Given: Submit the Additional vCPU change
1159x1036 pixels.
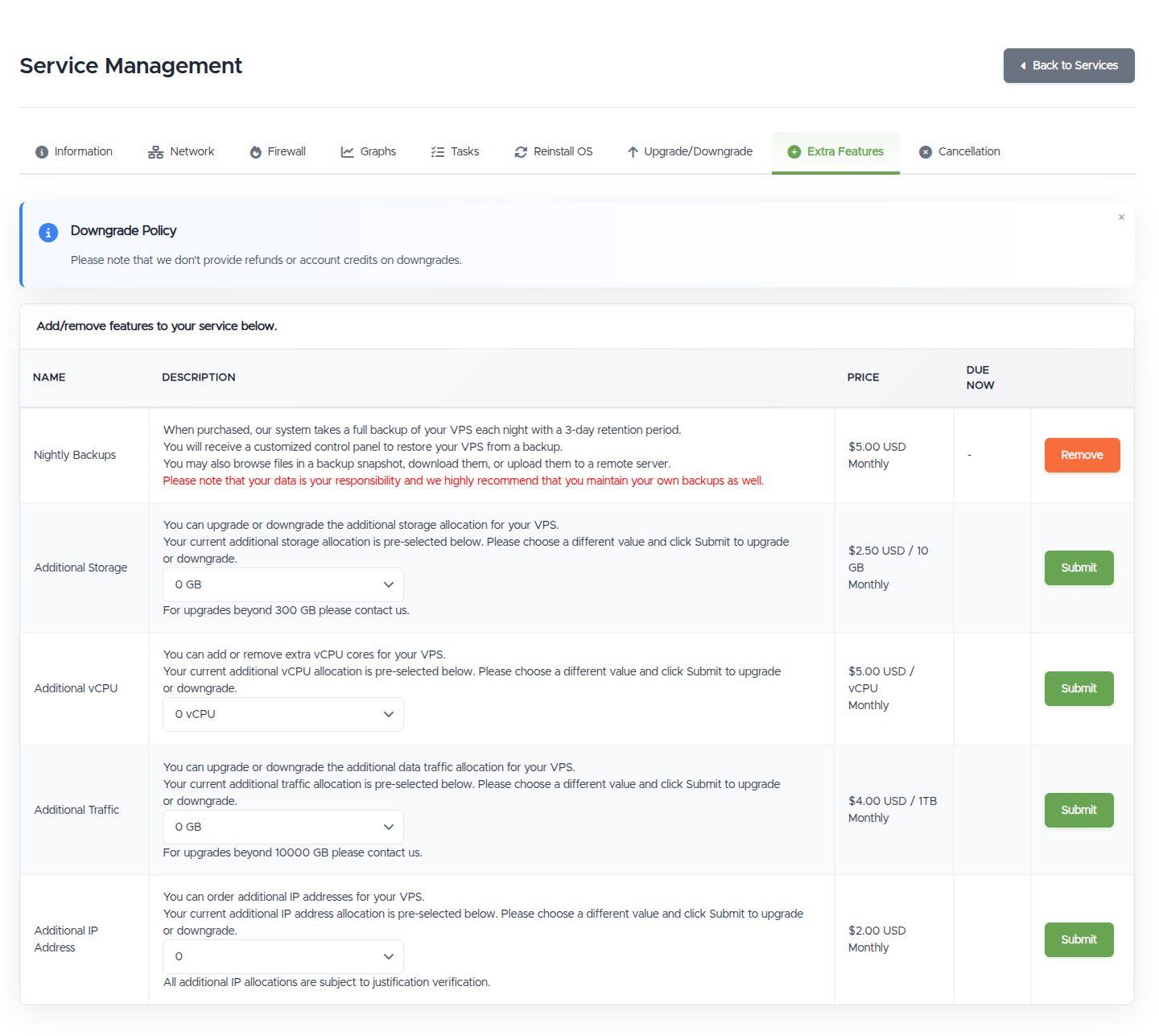Looking at the screenshot, I should pyautogui.click(x=1079, y=689).
